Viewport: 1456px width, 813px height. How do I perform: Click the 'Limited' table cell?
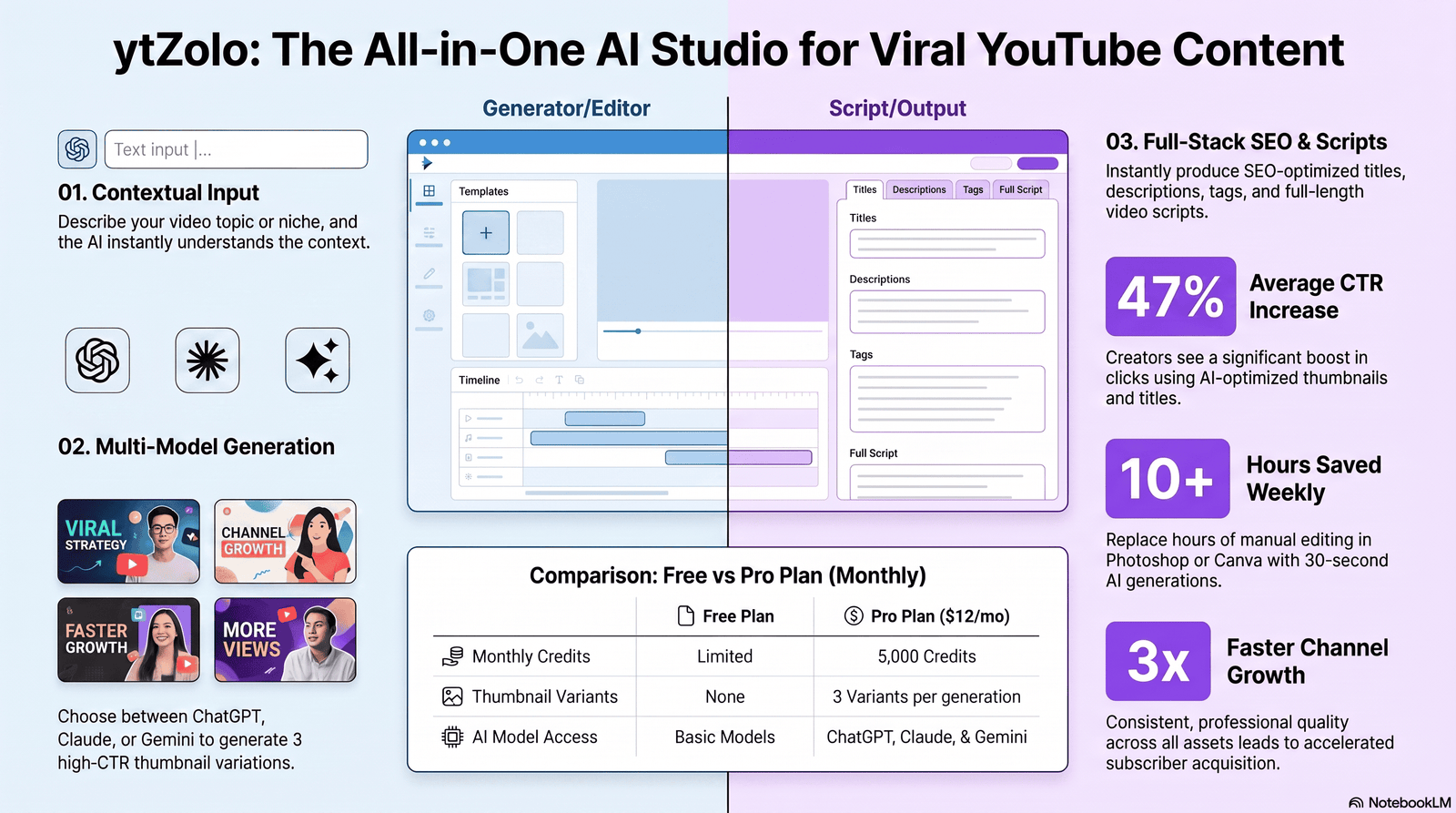pyautogui.click(x=724, y=656)
